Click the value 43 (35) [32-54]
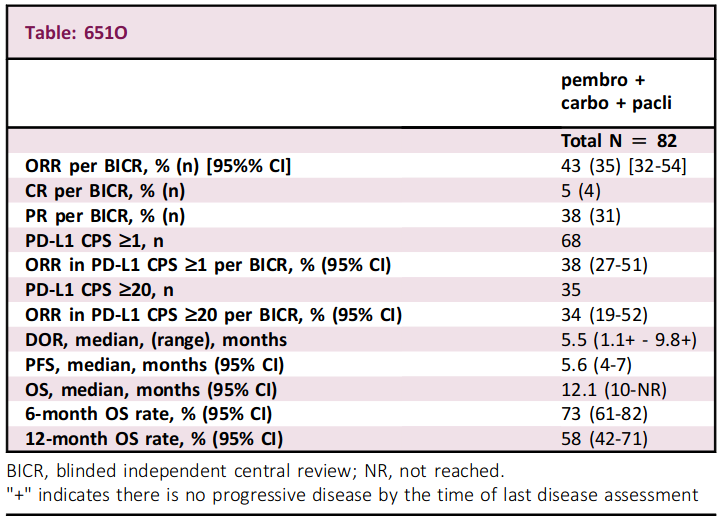The height and width of the screenshot is (523, 726). point(623,166)
